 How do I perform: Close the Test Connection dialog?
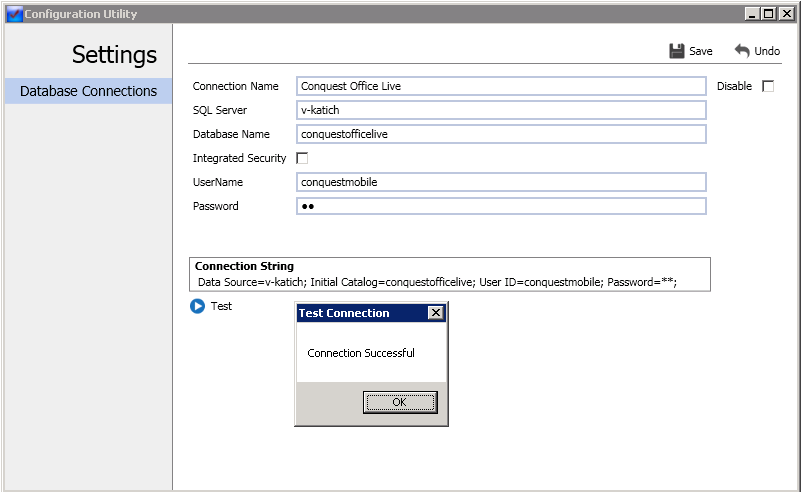point(435,313)
